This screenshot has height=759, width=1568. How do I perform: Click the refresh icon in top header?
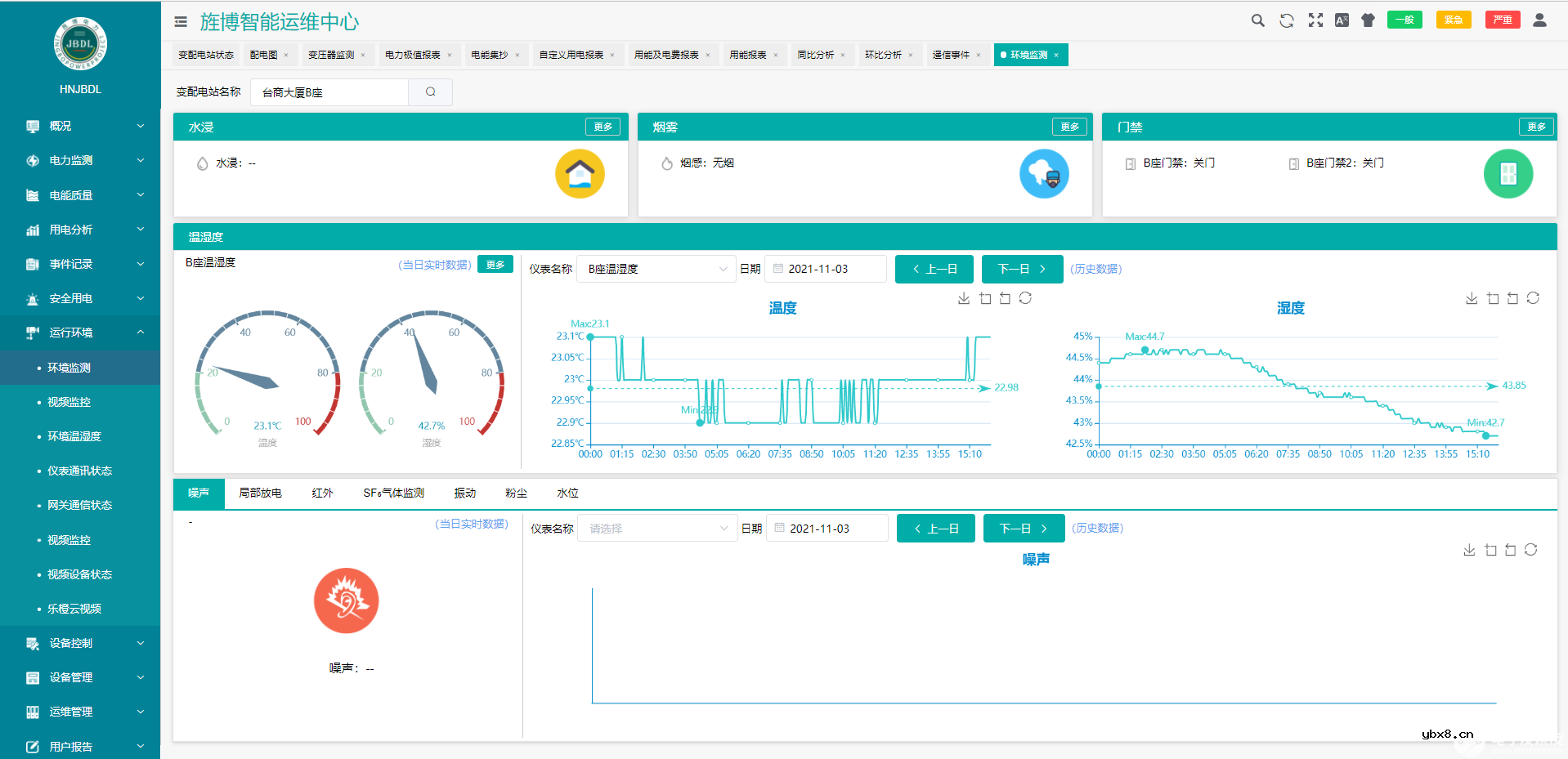1286,20
